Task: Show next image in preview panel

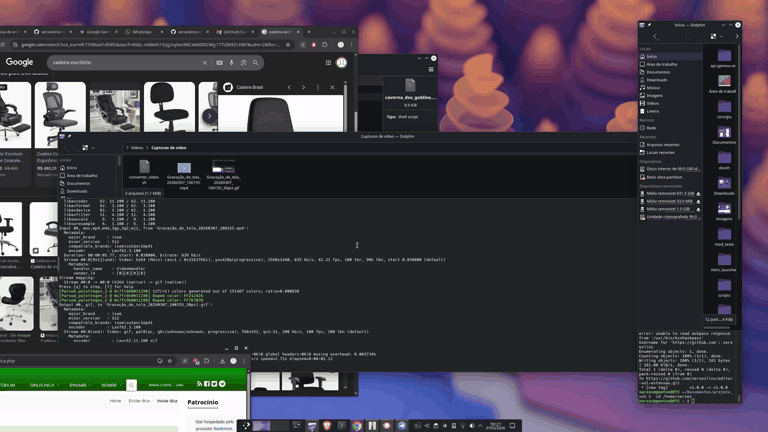Action: [x=305, y=87]
